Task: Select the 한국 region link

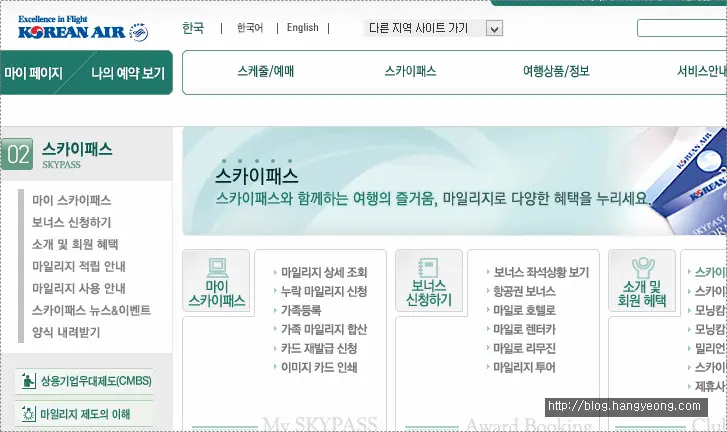Action: coord(193,28)
